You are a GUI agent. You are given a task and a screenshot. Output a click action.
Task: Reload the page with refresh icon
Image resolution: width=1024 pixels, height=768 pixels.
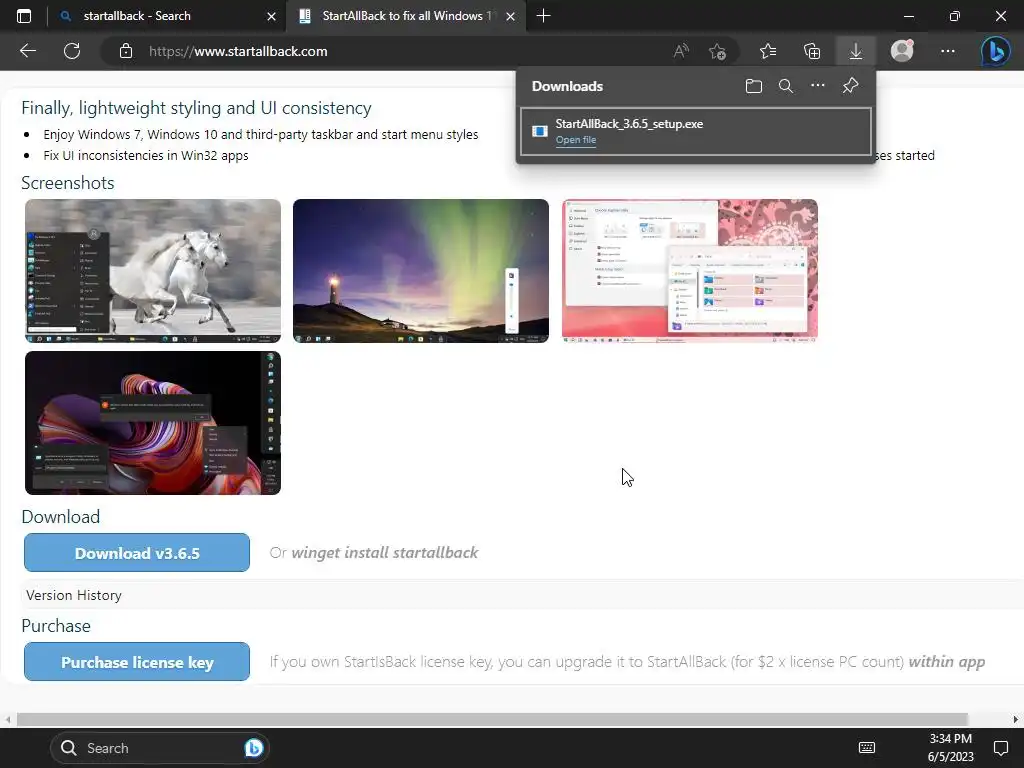pos(72,51)
